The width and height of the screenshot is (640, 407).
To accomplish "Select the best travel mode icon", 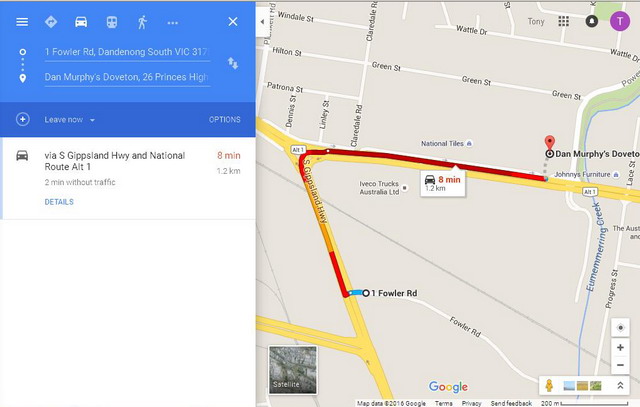I will 51,22.
